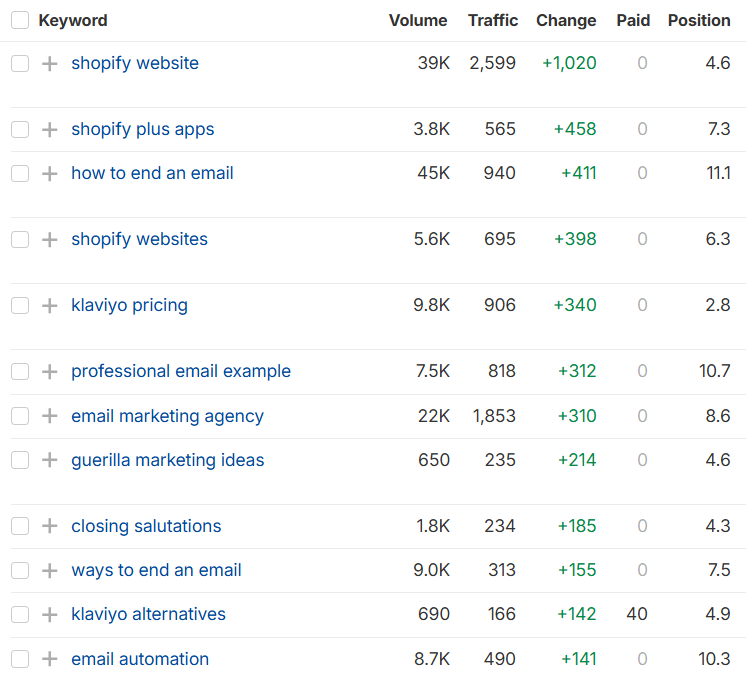Check the box for shopify website row

tap(20, 63)
